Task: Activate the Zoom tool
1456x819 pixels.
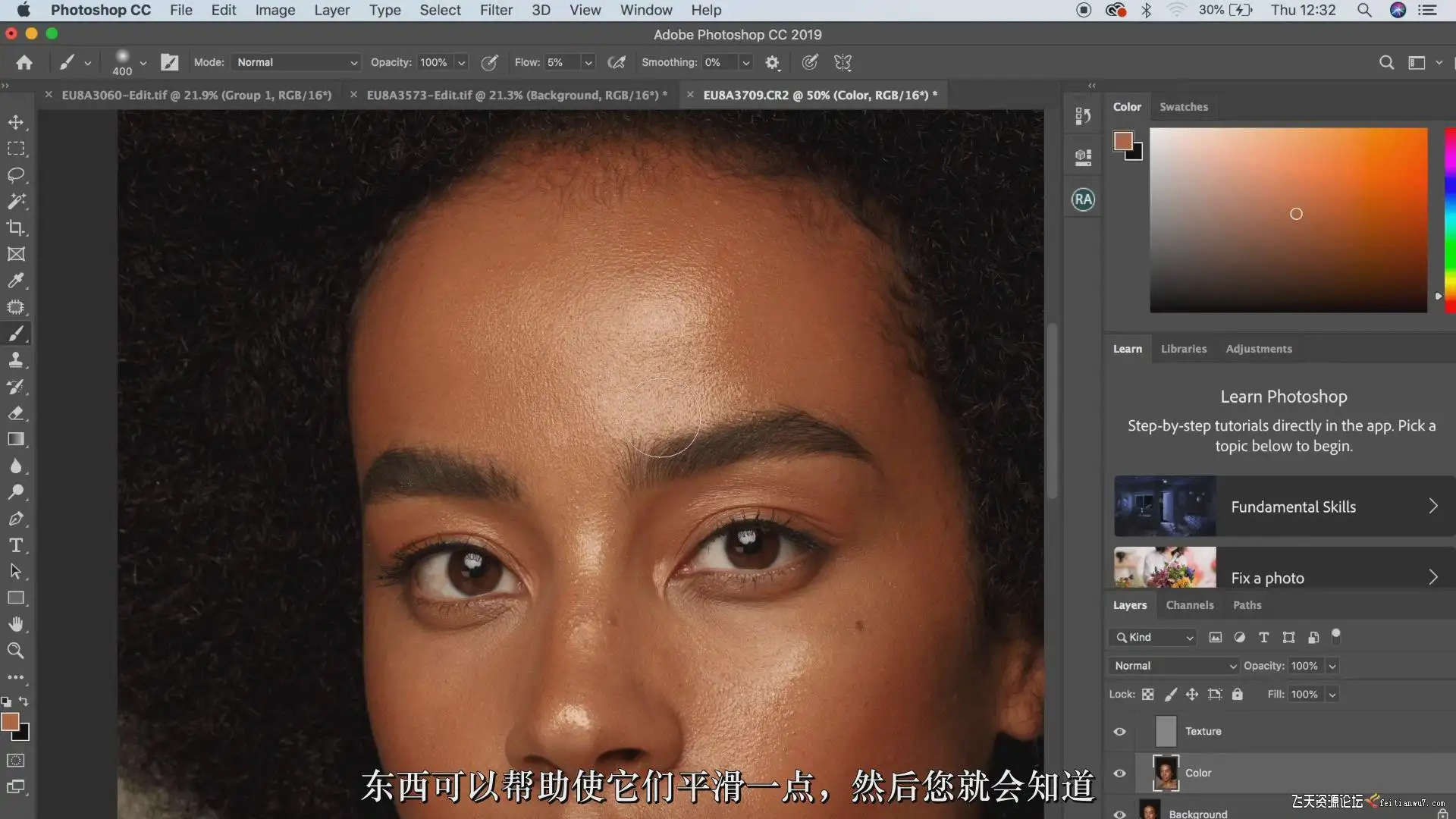Action: [16, 651]
